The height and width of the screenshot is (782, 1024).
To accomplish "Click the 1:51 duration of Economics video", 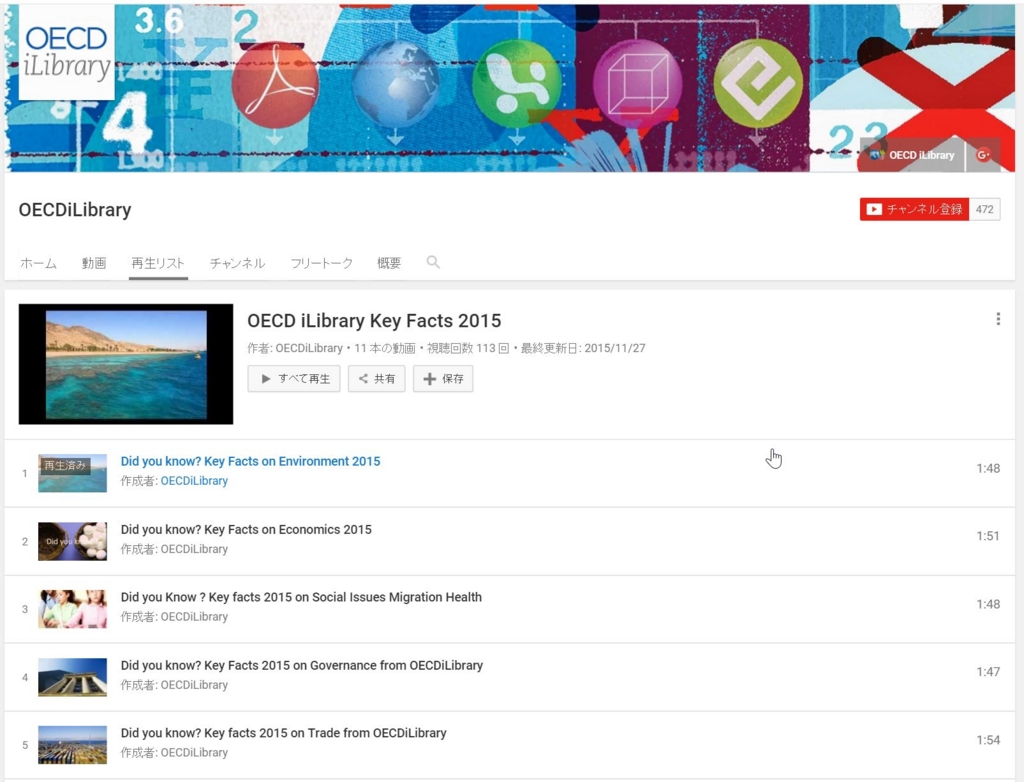I will click(x=988, y=536).
